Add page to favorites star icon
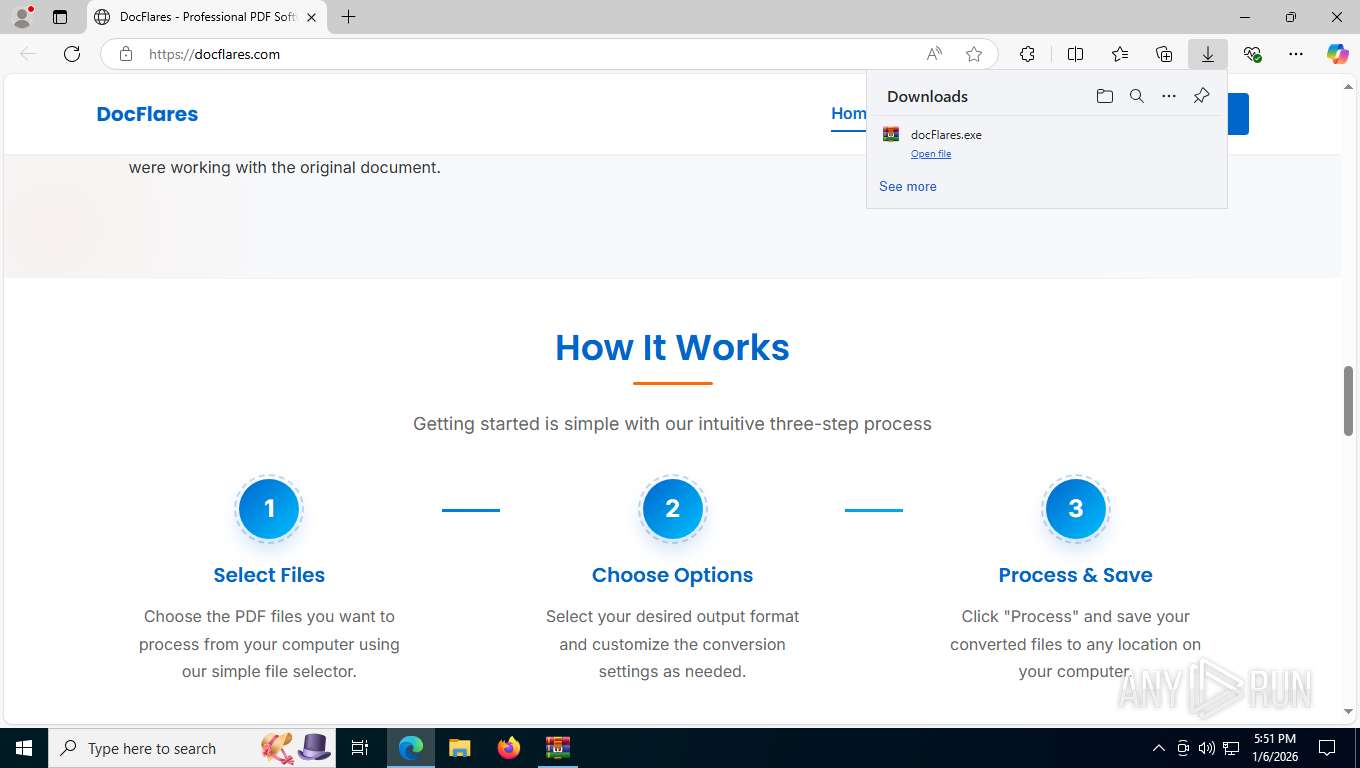 (974, 54)
